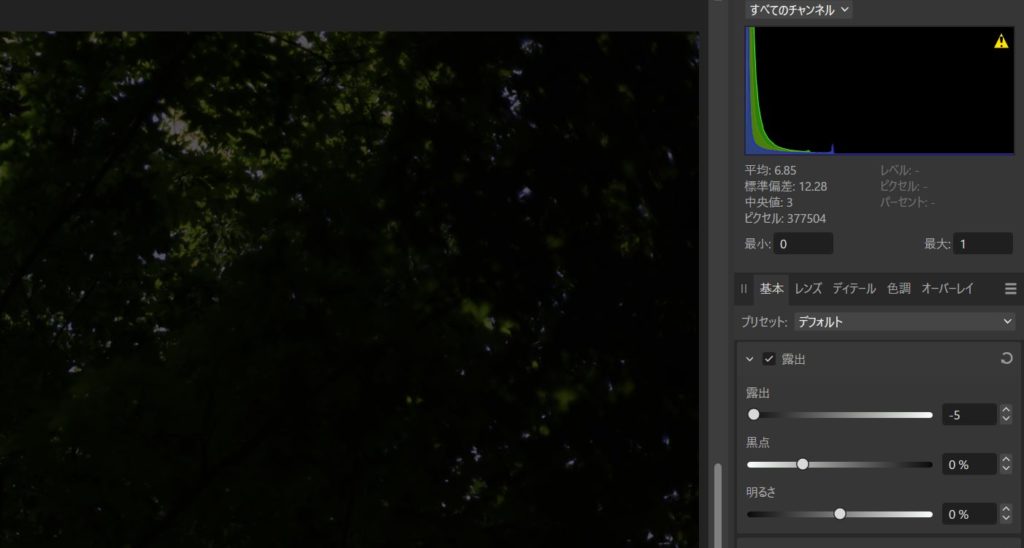Screen dimensions: 1024x548
Task: Switch to the 基本 tab
Action: (x=771, y=289)
